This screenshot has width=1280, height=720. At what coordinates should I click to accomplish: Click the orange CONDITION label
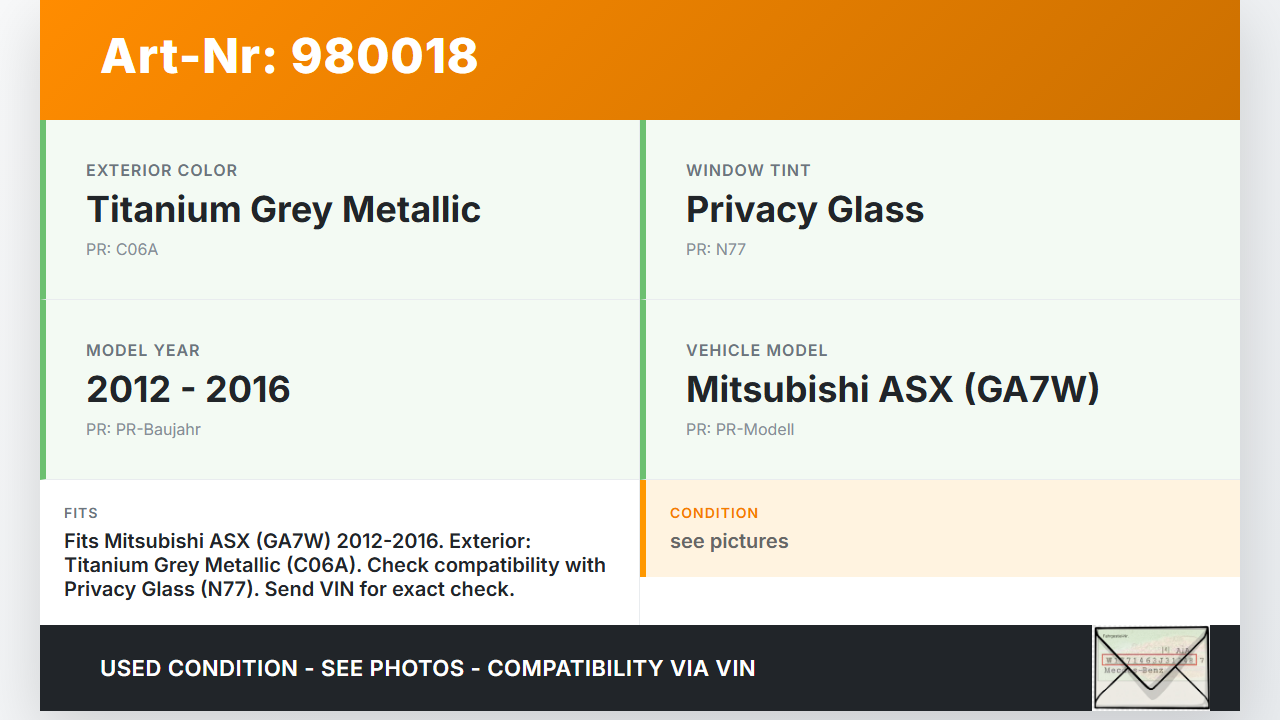coord(714,513)
